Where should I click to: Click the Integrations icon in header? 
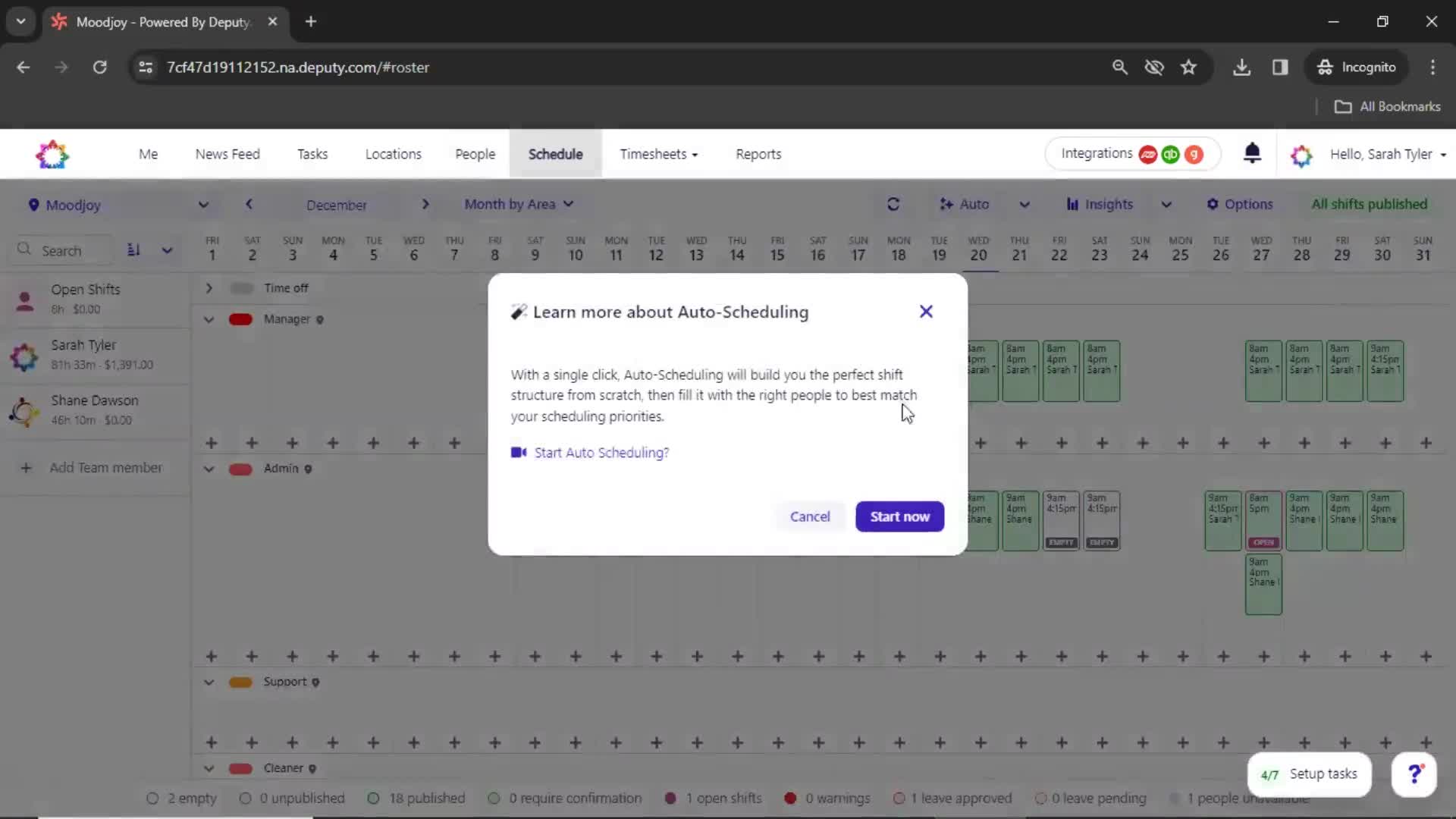[1130, 154]
